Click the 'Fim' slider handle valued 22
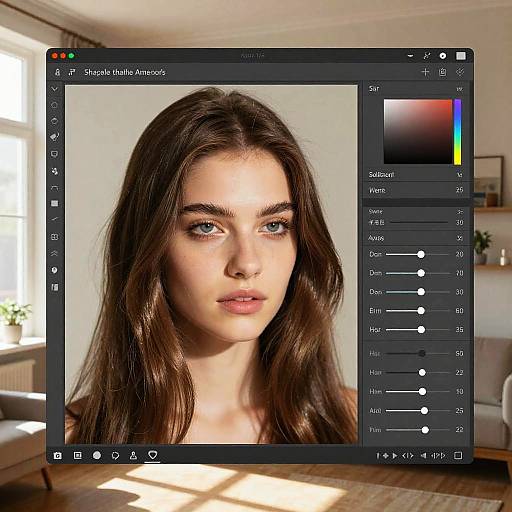 pos(425,430)
